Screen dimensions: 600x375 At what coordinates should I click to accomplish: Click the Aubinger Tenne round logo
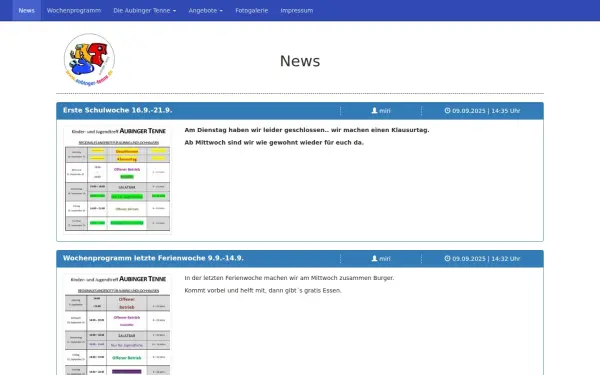89,60
